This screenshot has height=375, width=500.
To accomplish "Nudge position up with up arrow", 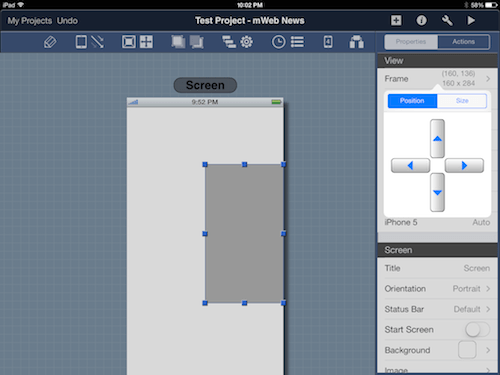I will pyautogui.click(x=437, y=138).
